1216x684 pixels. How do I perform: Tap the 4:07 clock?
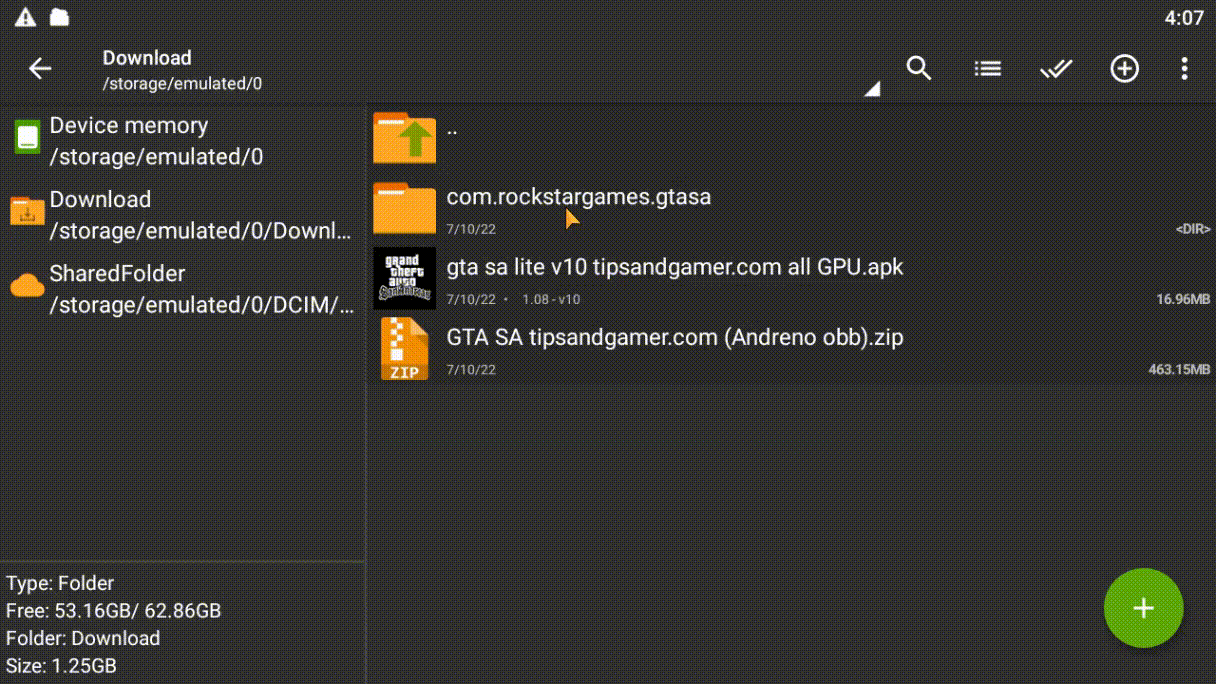[1184, 18]
